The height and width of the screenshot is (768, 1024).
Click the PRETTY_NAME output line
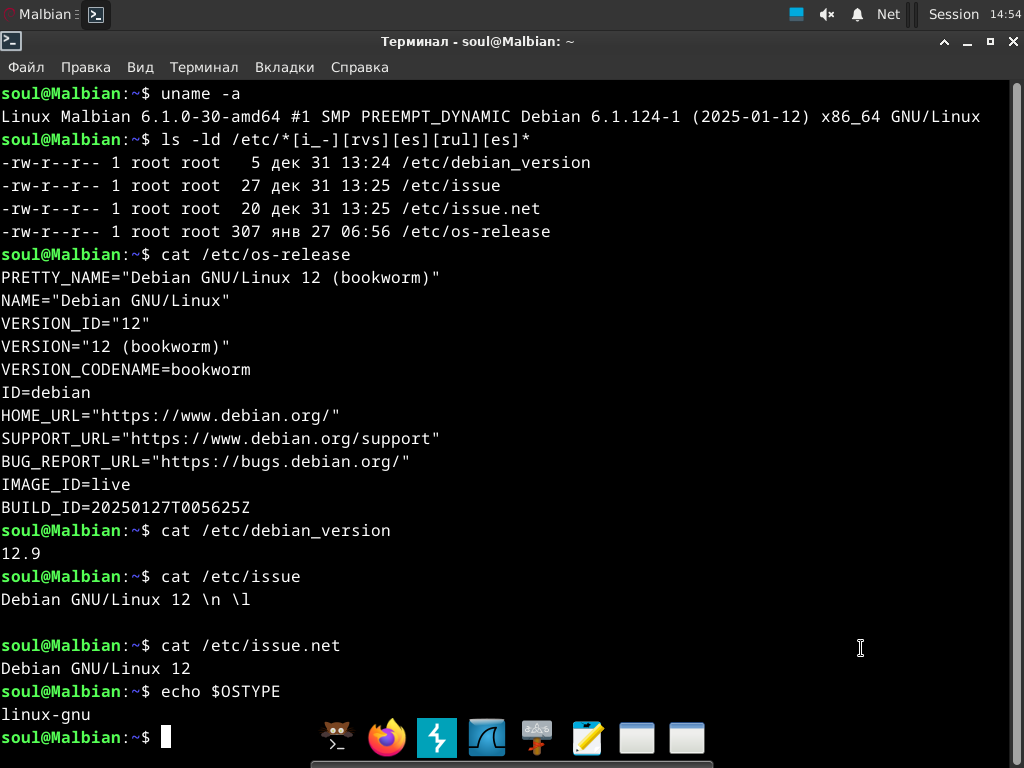pos(220,278)
